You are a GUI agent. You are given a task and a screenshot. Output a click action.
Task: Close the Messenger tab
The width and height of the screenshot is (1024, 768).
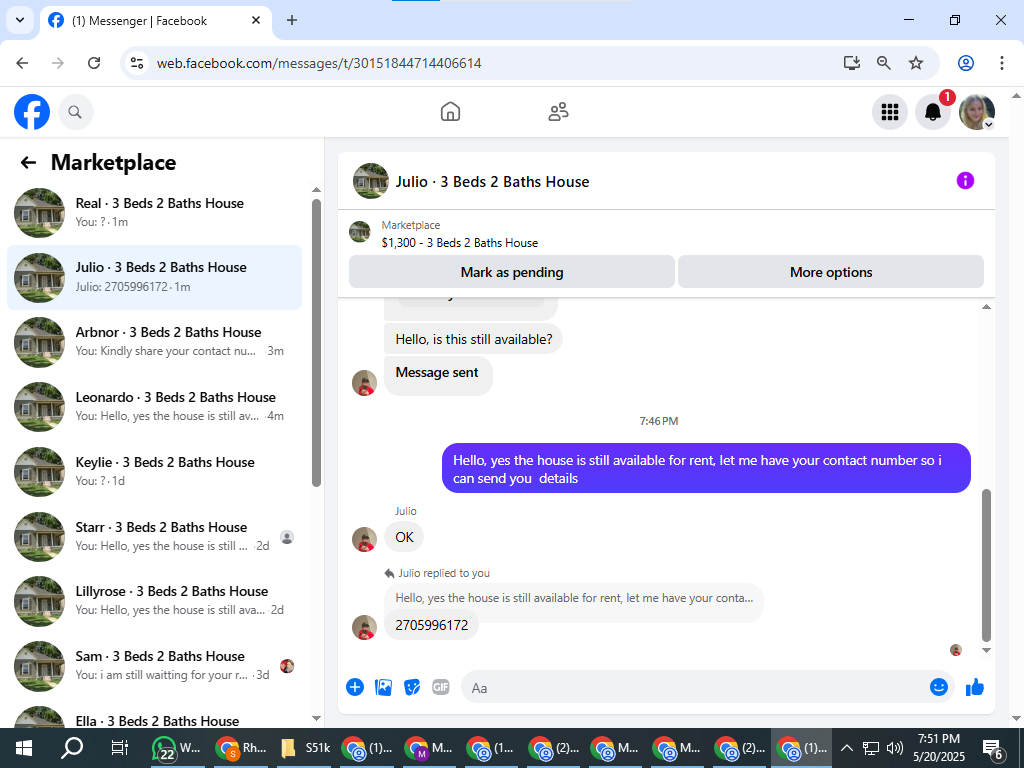pyautogui.click(x=256, y=20)
